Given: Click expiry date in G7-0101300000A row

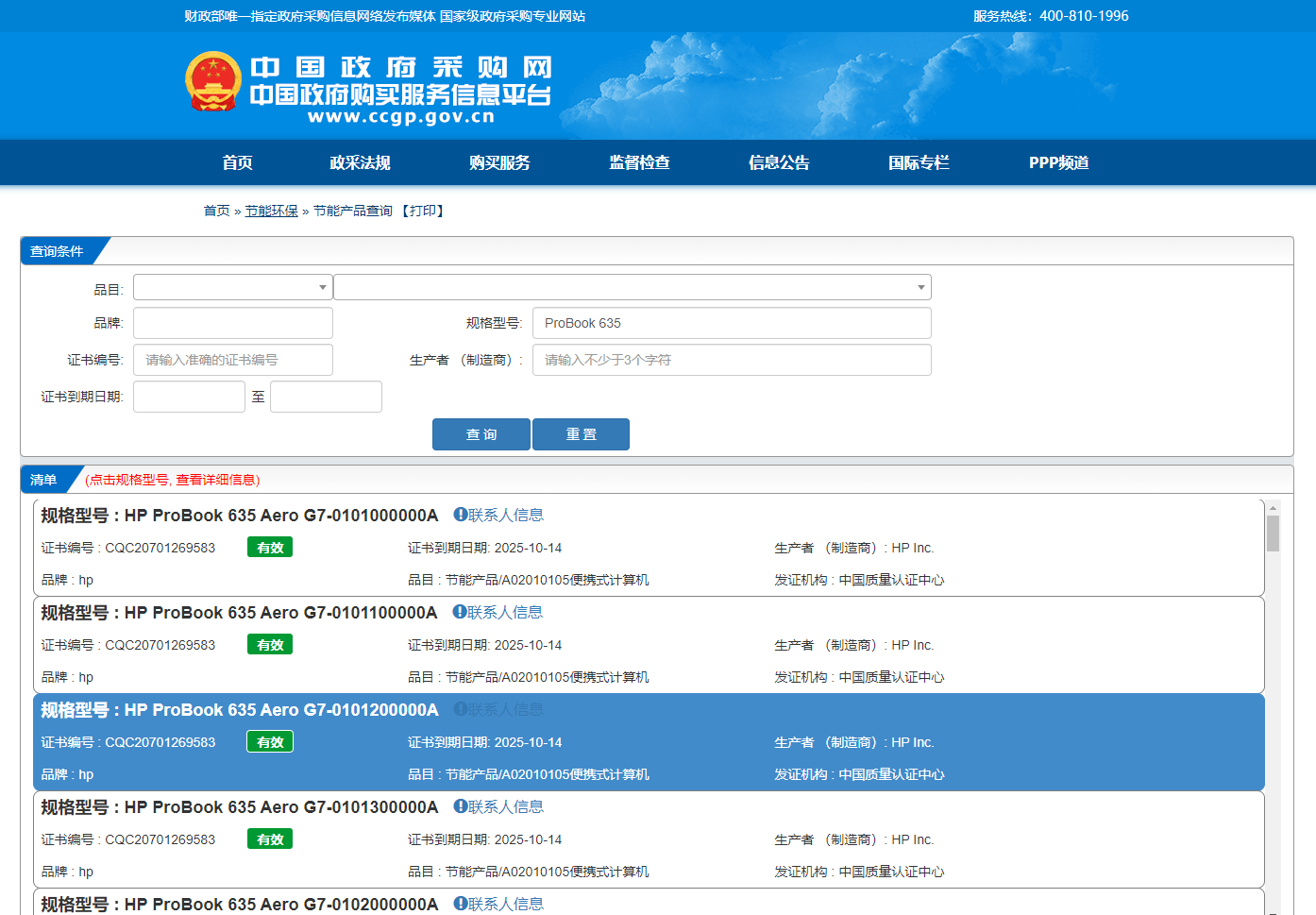Looking at the screenshot, I should (528, 839).
